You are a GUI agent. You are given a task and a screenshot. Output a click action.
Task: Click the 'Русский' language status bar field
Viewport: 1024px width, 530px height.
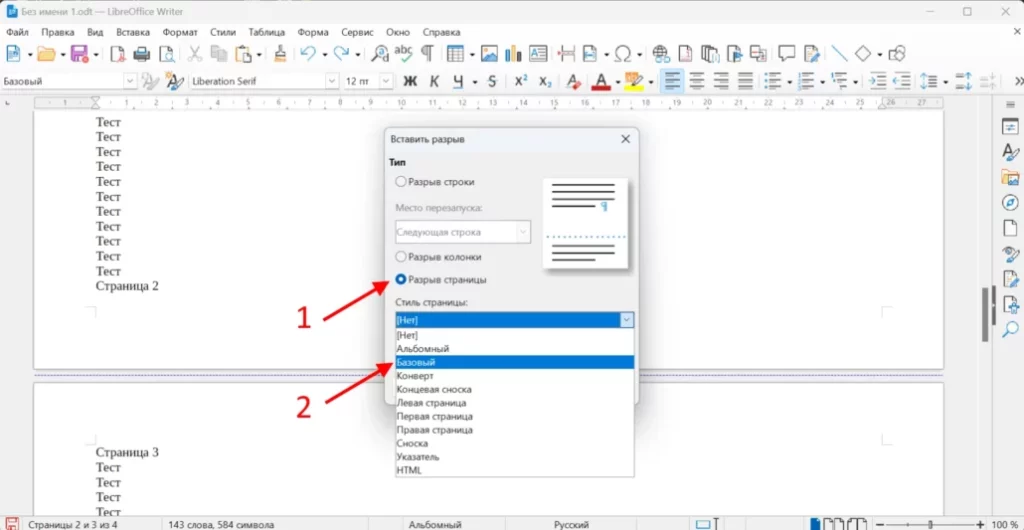[572, 524]
